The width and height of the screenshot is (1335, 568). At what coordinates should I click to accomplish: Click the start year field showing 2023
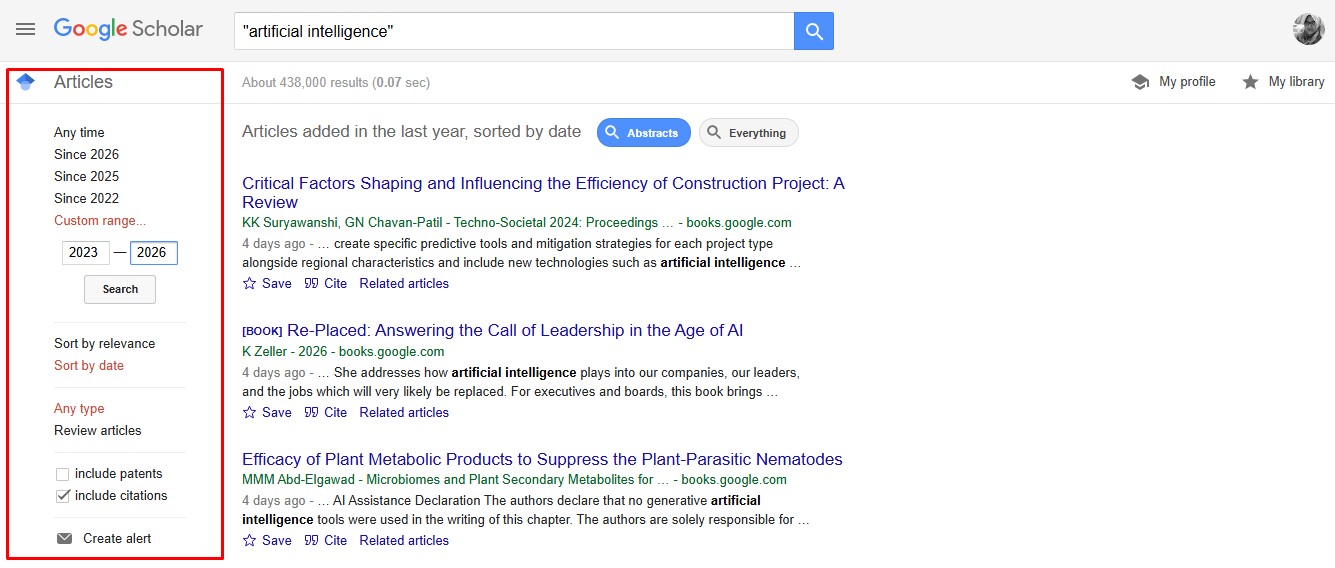tap(86, 253)
